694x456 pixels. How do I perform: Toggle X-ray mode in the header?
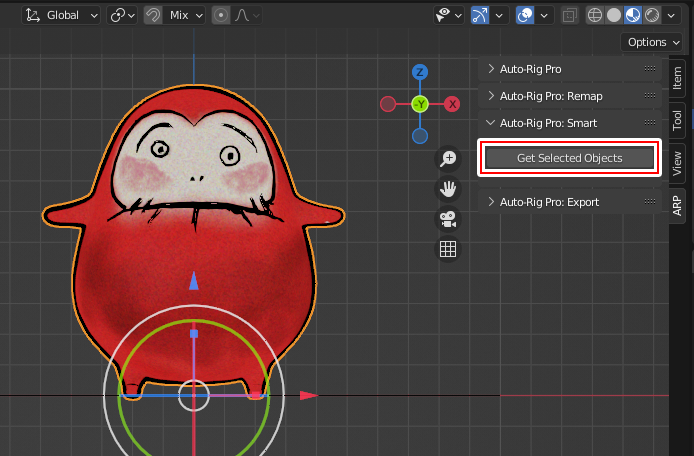[569, 15]
